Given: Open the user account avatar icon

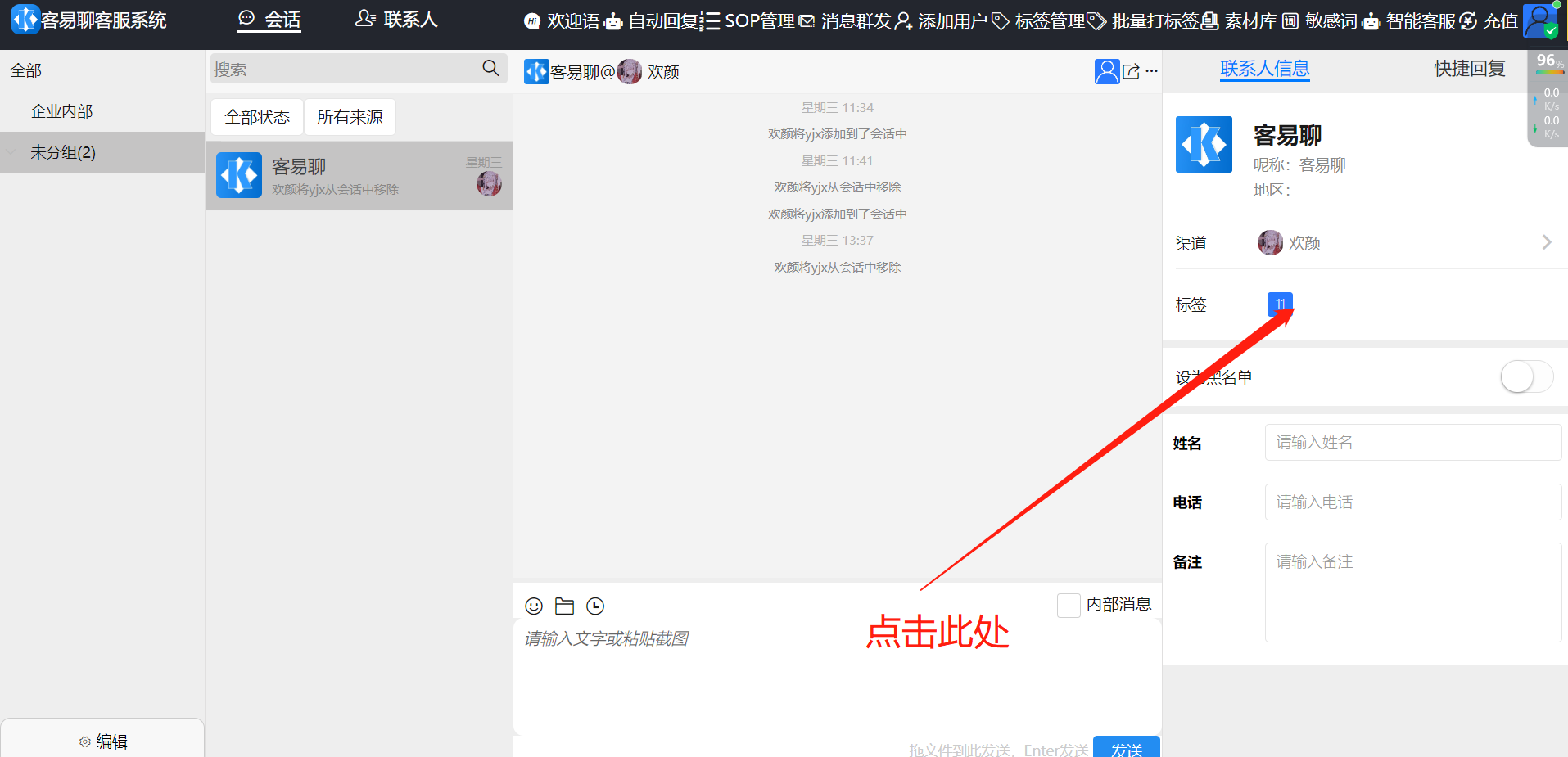Looking at the screenshot, I should pos(1540,21).
